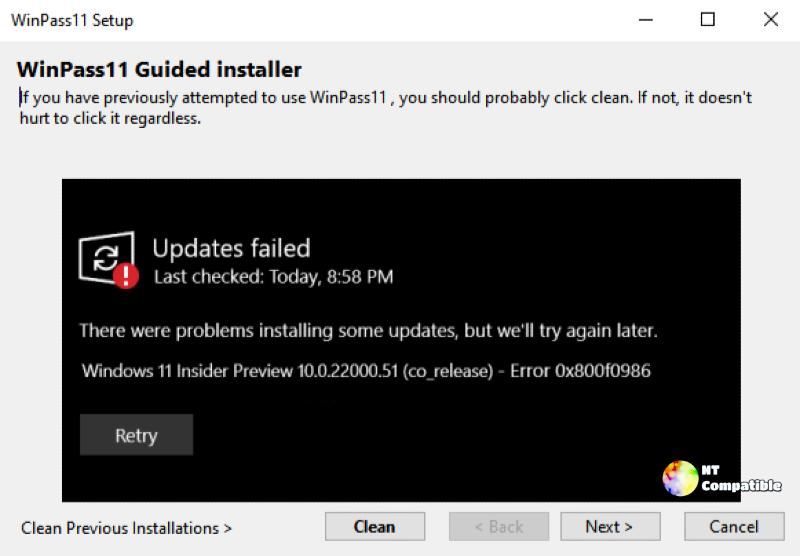Click the colorful NT Compatible logo
Image resolution: width=800 pixels, height=556 pixels.
[x=680, y=478]
